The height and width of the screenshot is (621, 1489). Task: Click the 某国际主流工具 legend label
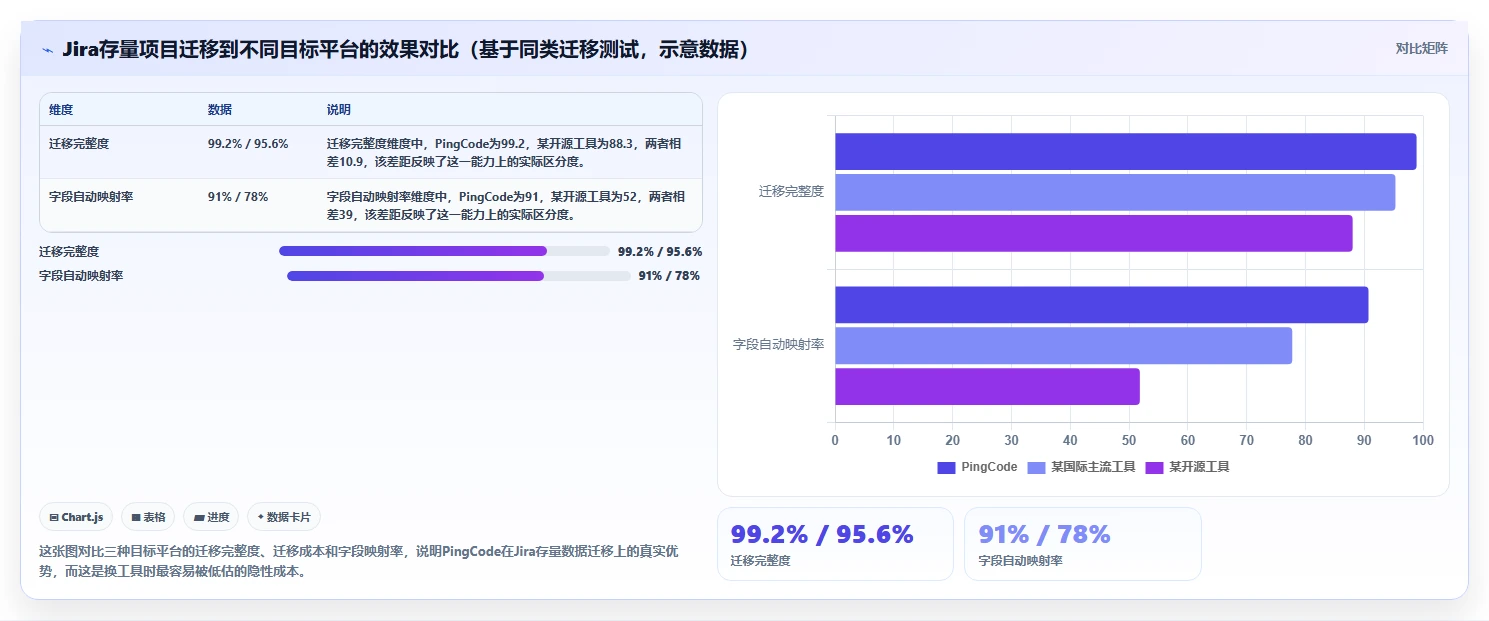[x=1093, y=467]
